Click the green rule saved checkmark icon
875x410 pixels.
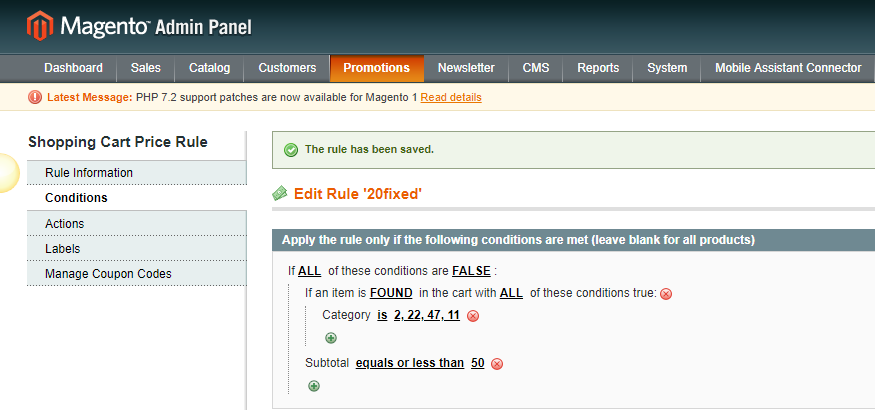pyautogui.click(x=291, y=150)
